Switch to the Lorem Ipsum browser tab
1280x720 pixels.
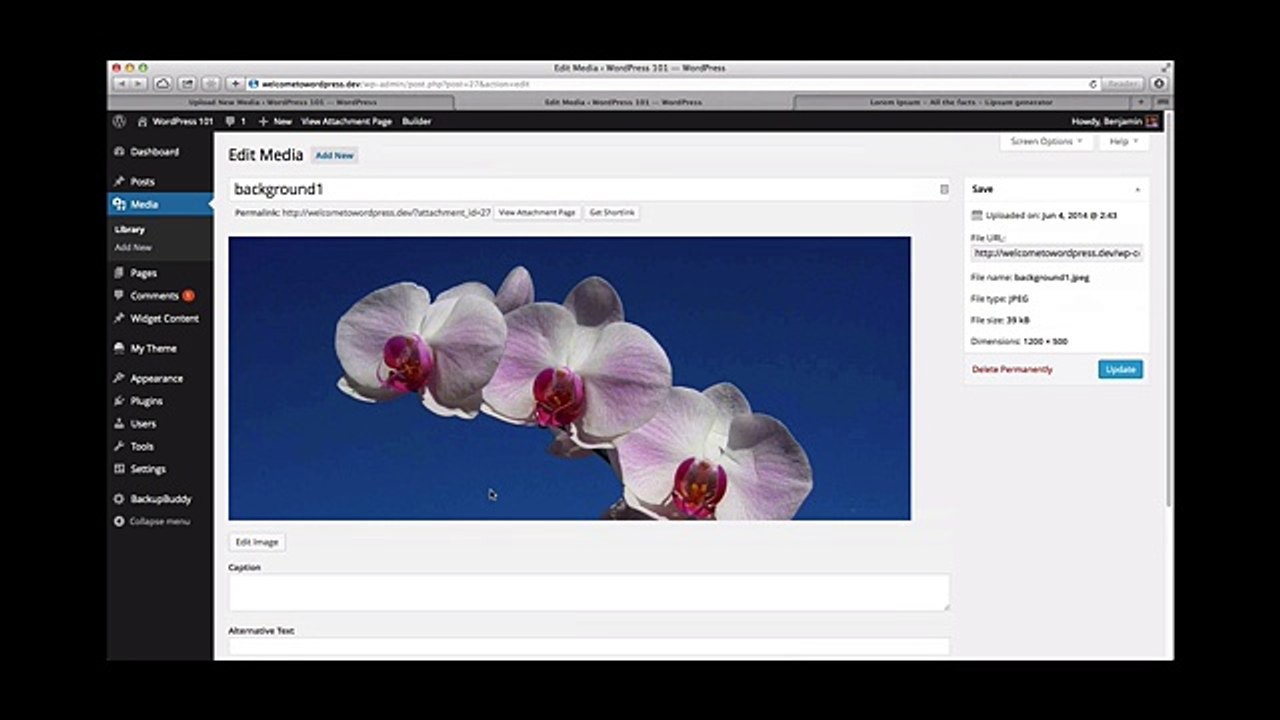point(961,102)
